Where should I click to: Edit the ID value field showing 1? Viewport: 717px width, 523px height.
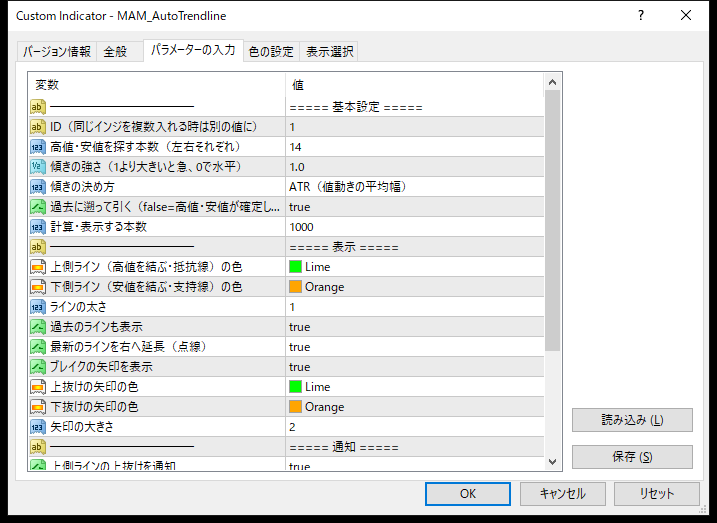(415, 127)
